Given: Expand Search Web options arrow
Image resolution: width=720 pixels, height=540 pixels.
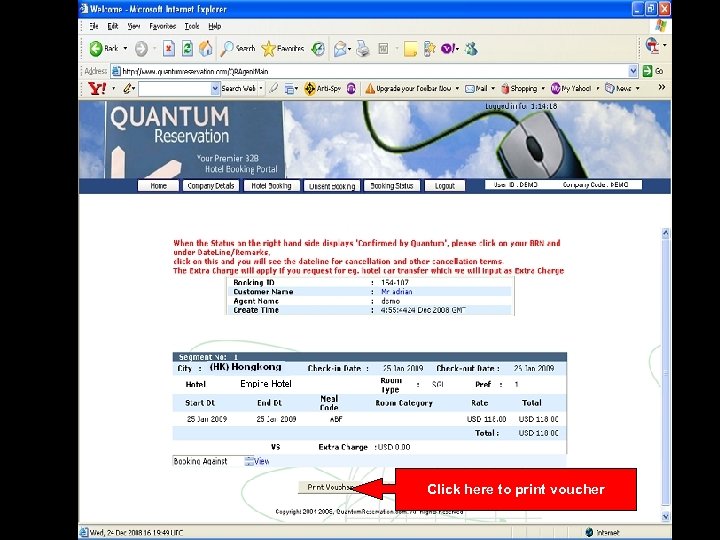Looking at the screenshot, I should coord(261,88).
